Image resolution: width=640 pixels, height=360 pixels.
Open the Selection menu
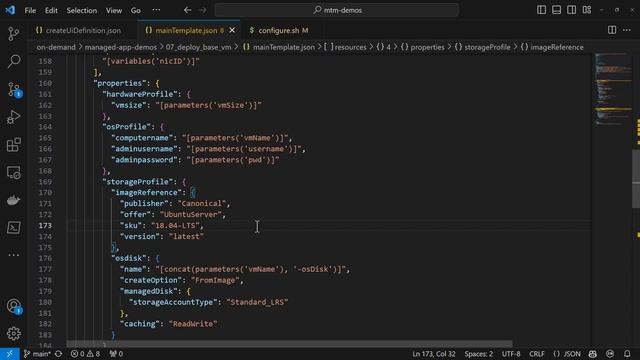[82, 10]
